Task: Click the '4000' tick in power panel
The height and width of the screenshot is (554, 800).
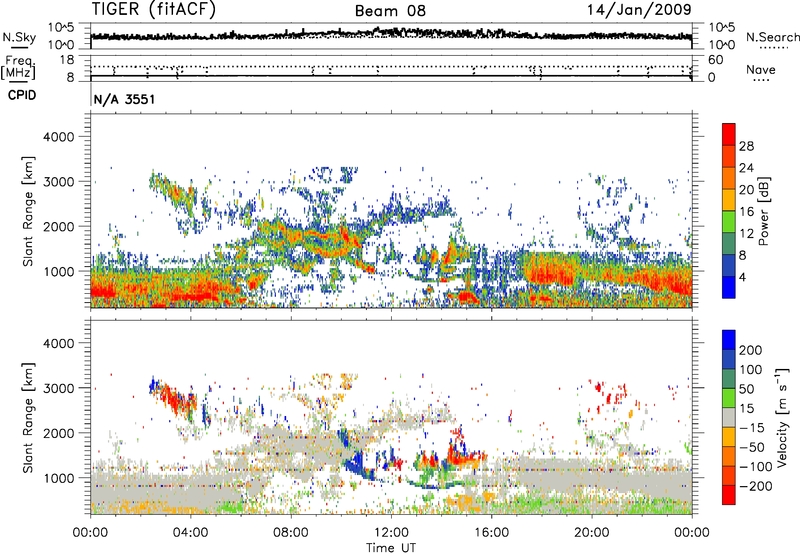Action: point(58,137)
